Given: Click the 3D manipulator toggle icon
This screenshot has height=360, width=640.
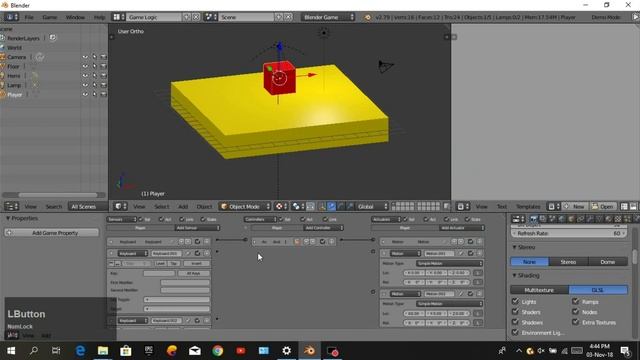Looking at the screenshot, I should pyautogui.click(x=322, y=207).
